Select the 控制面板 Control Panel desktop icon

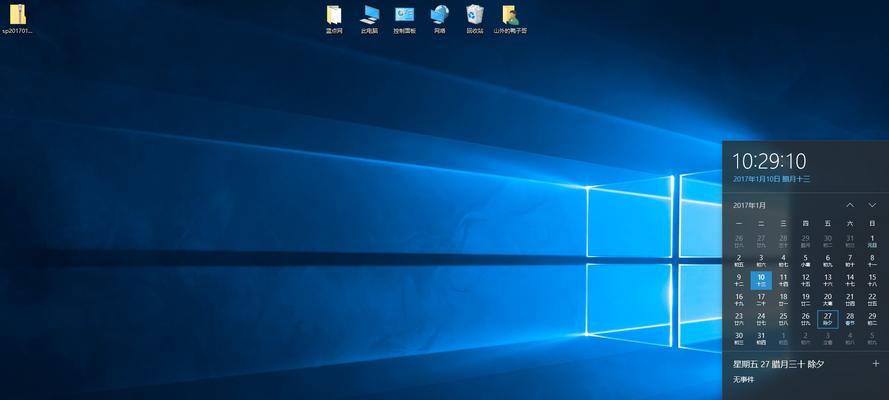click(x=404, y=20)
